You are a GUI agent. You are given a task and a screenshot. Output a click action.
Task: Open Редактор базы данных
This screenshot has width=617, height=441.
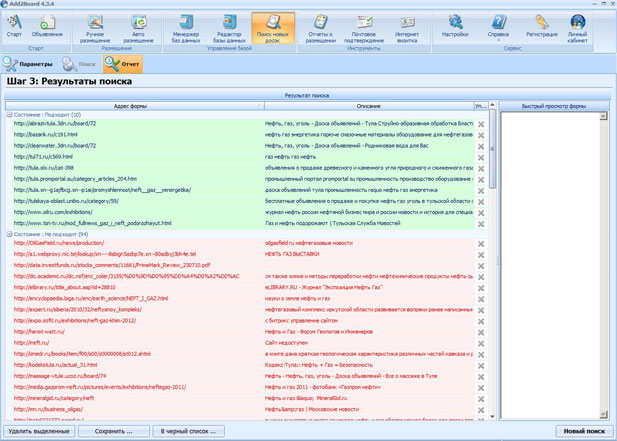coord(229,28)
